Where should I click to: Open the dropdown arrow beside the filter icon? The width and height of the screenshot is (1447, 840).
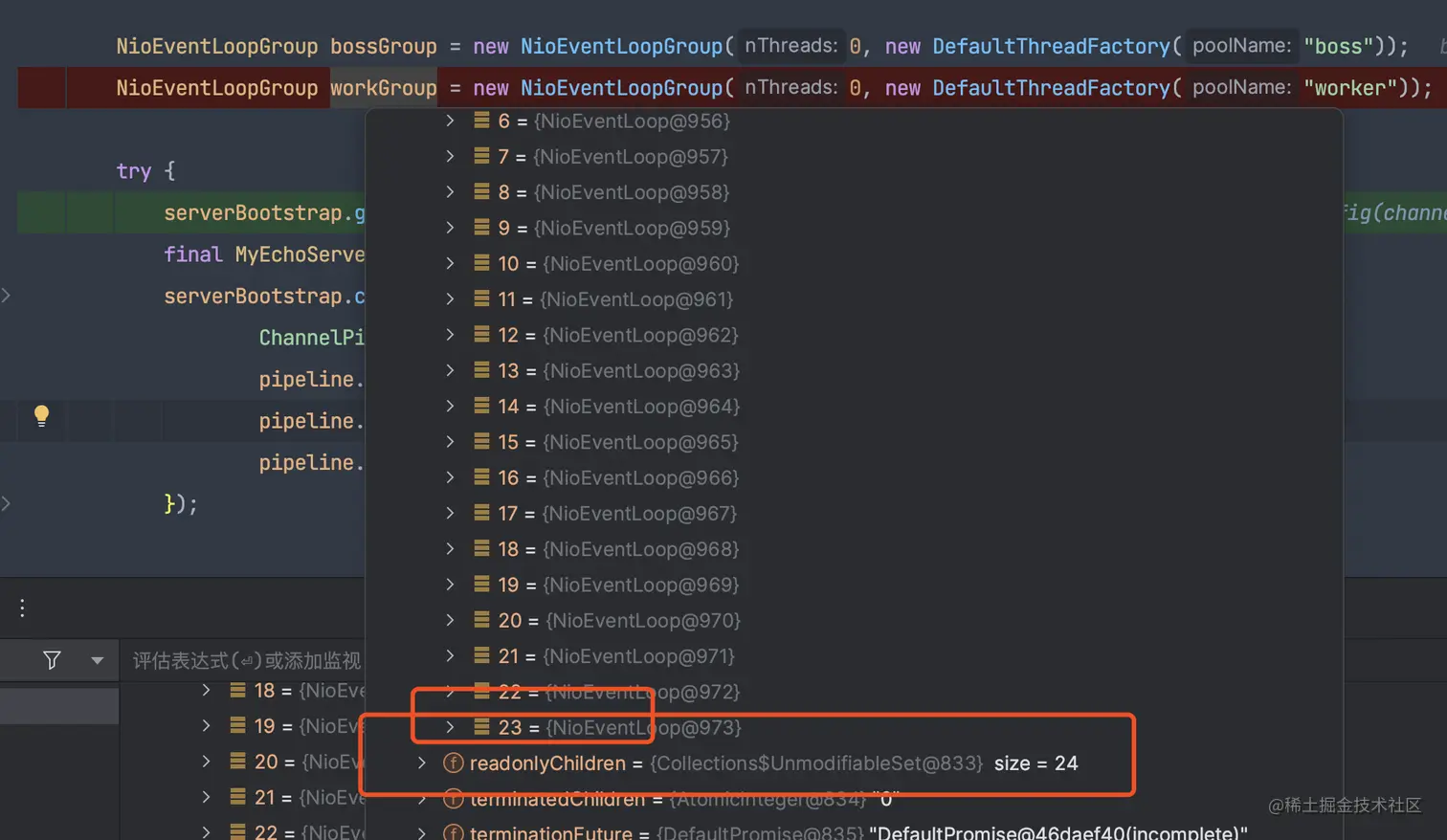[97, 660]
